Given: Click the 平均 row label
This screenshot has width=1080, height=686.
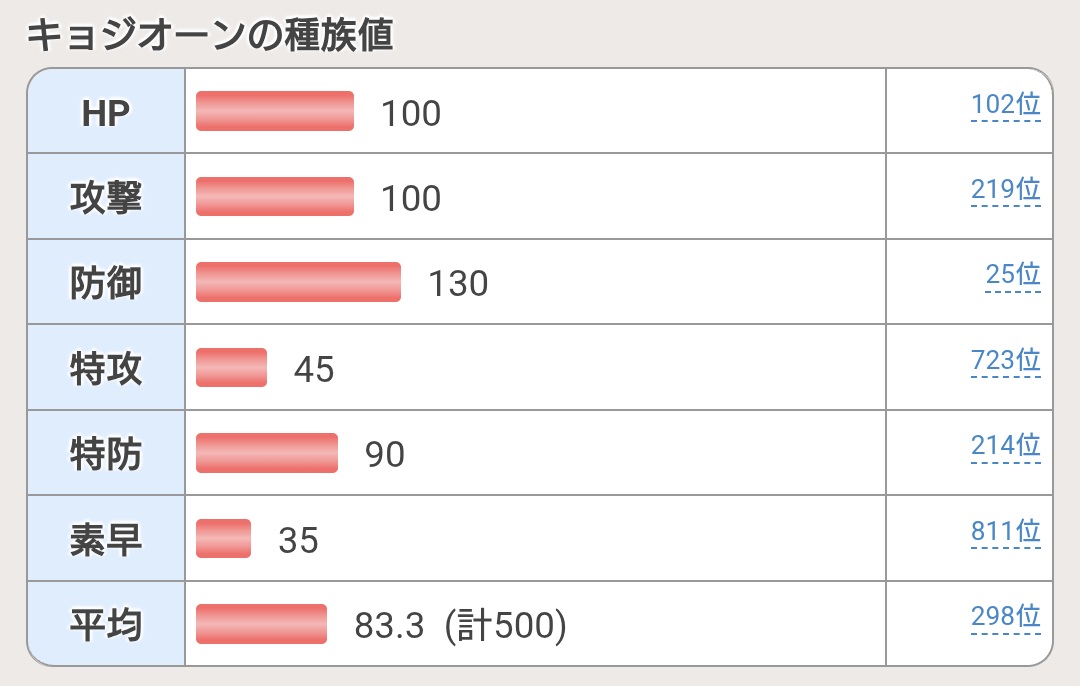Looking at the screenshot, I should [x=106, y=625].
